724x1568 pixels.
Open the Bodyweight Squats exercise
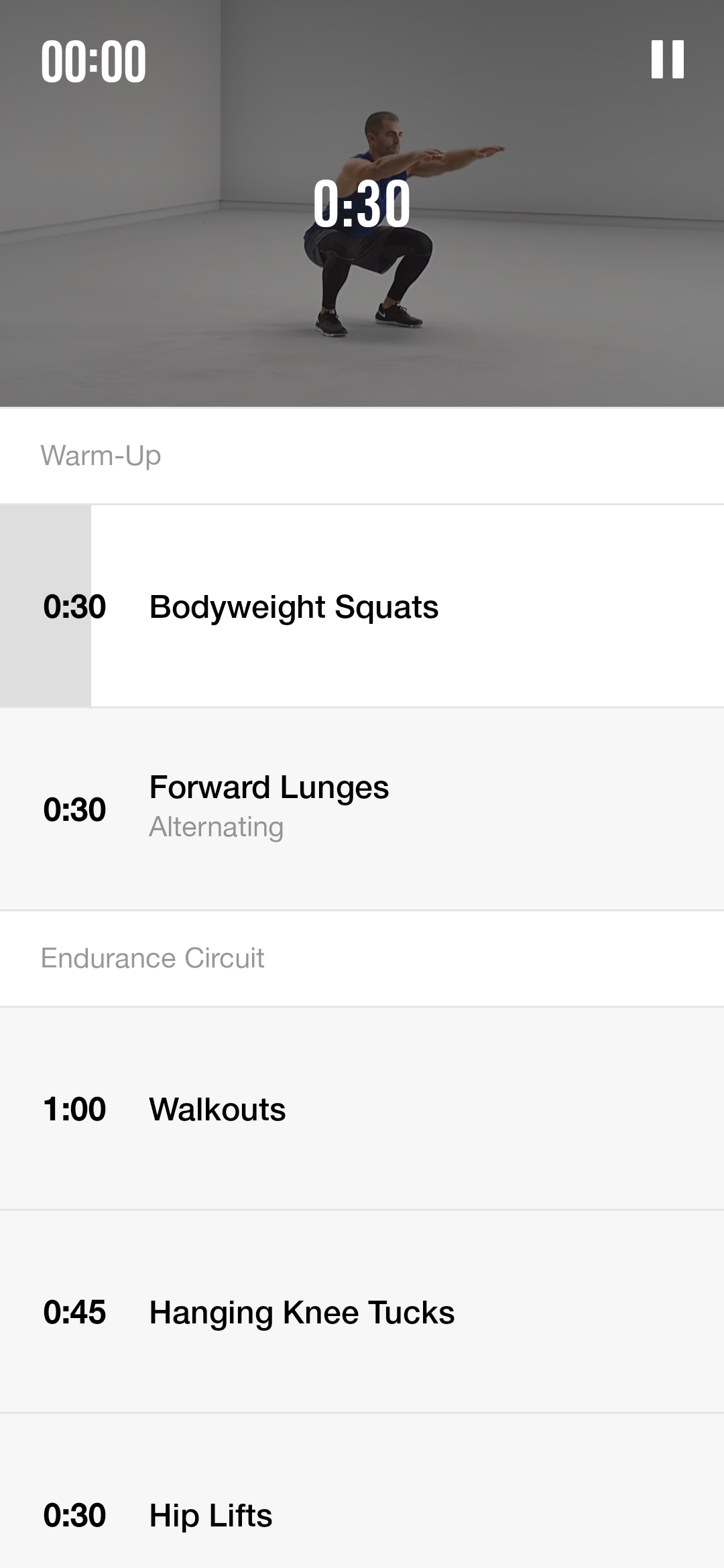pyautogui.click(x=294, y=608)
